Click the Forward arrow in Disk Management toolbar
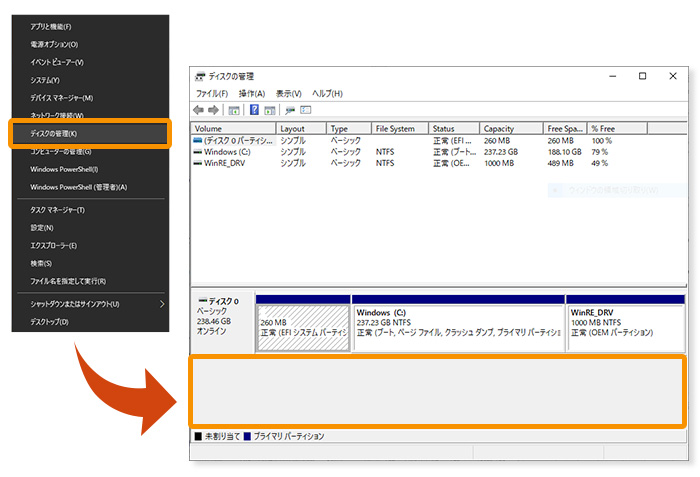 pos(213,110)
